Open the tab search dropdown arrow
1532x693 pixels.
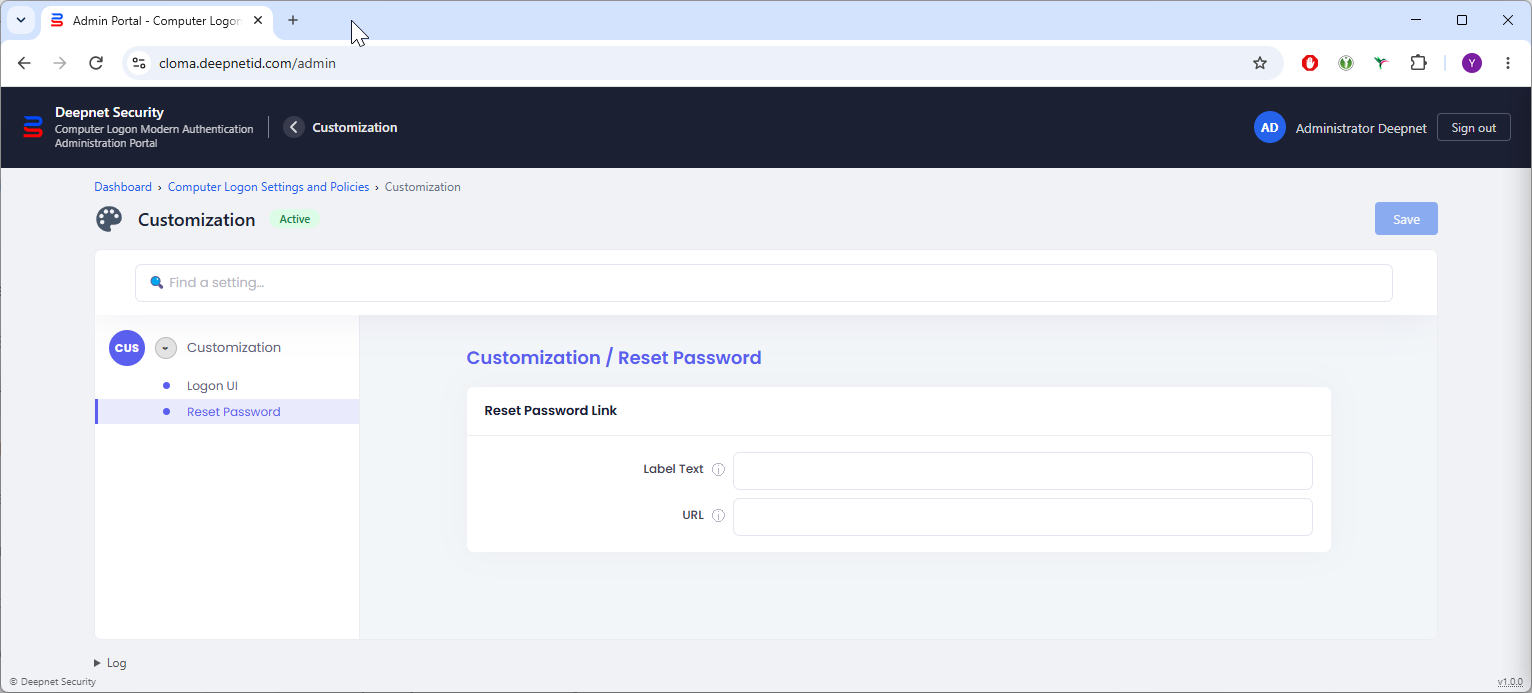(x=21, y=20)
